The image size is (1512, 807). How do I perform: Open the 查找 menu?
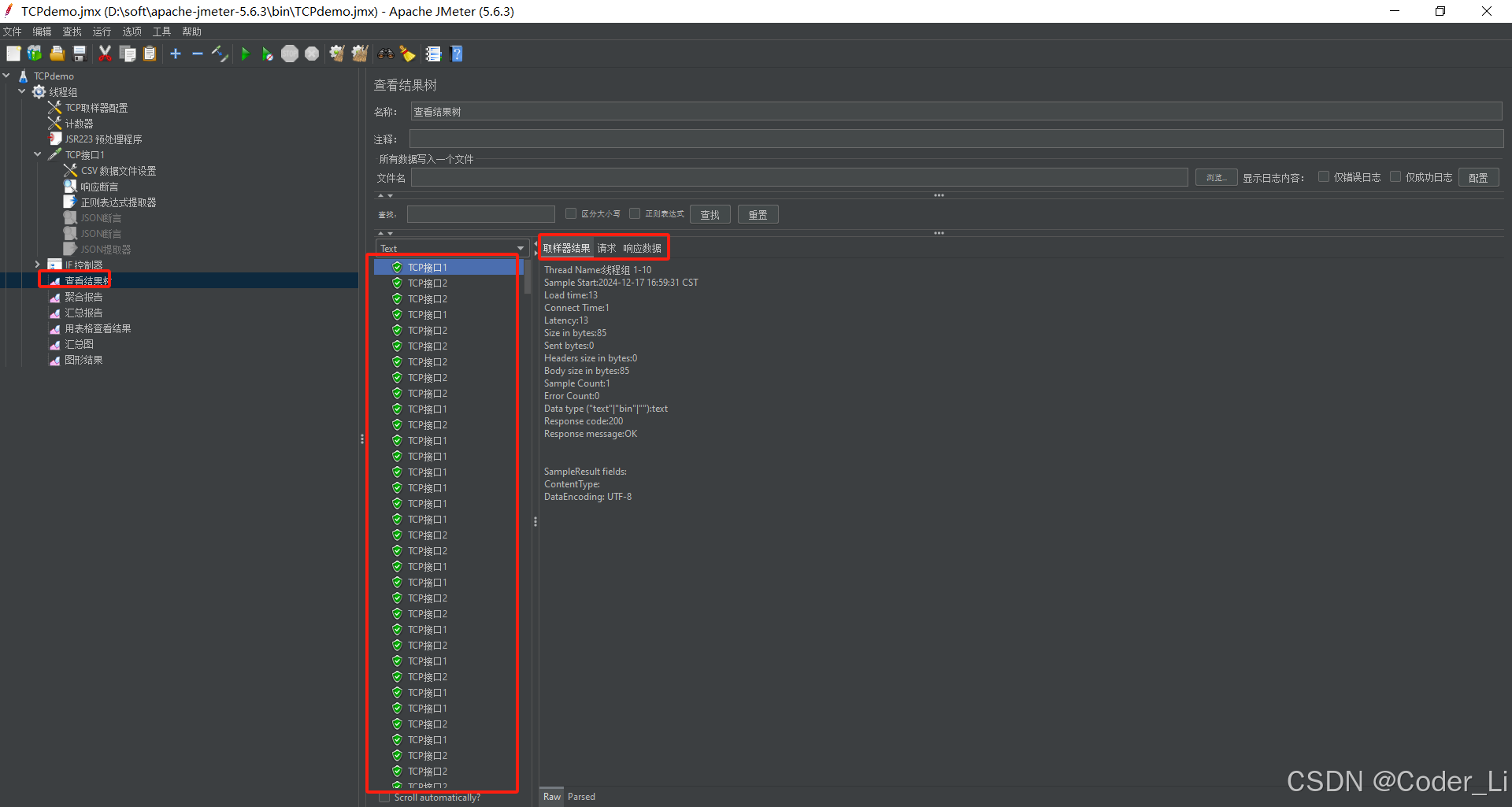[x=72, y=31]
